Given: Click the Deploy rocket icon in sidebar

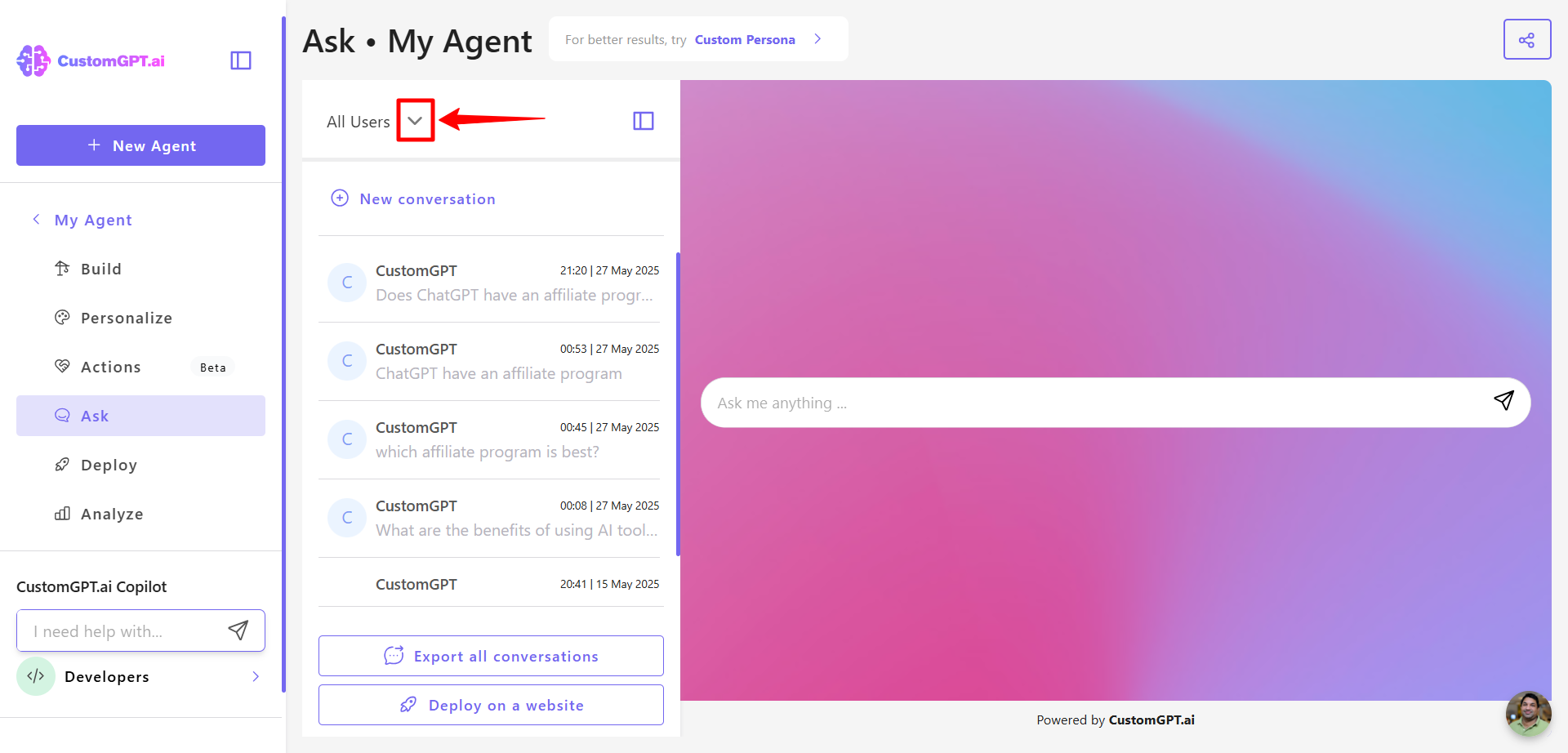Looking at the screenshot, I should pos(62,464).
